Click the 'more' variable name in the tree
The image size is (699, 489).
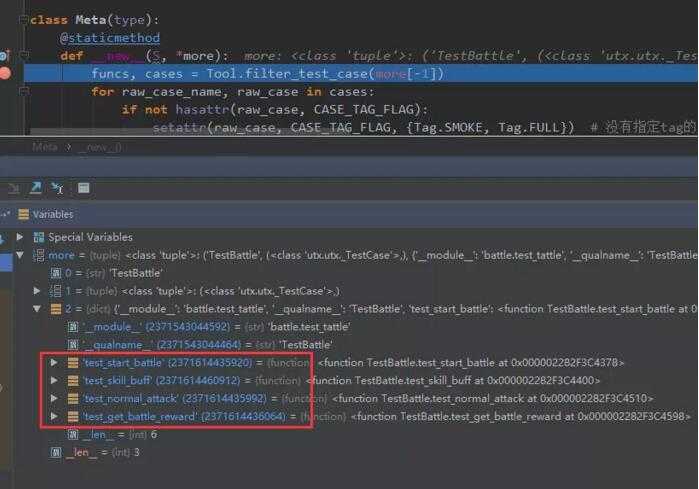[61, 255]
